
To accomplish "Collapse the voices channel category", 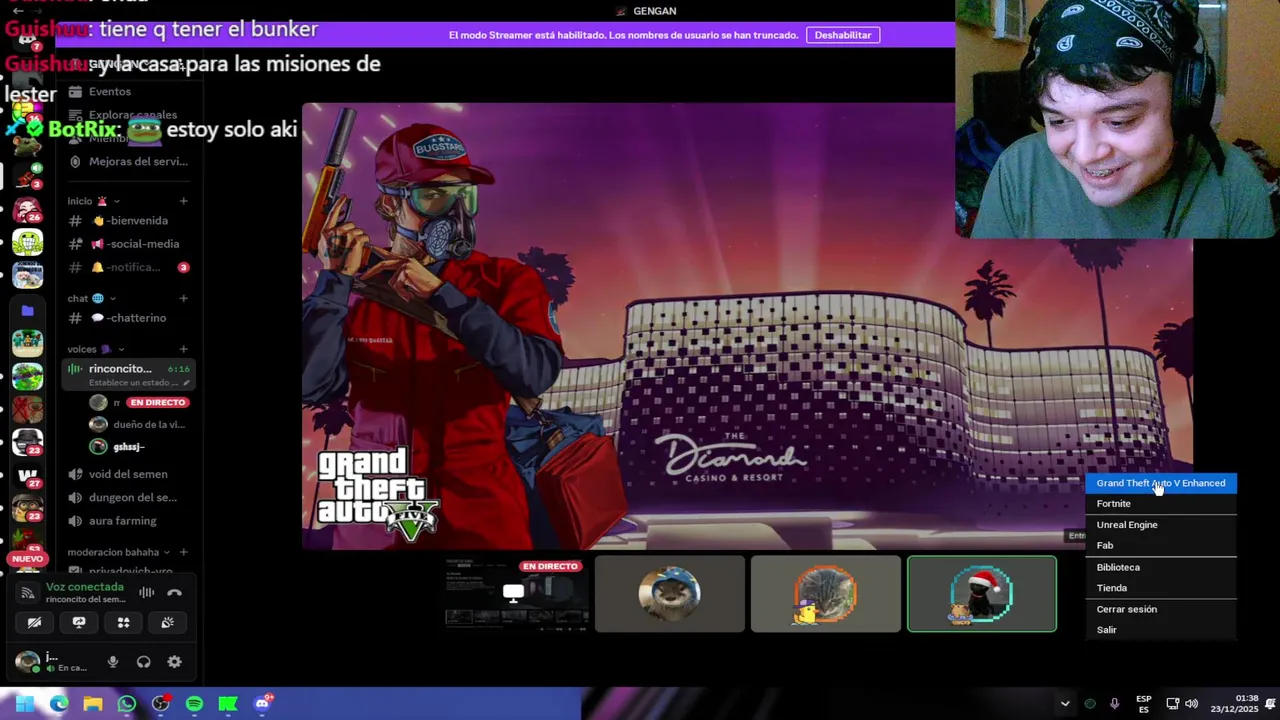I will pyautogui.click(x=96, y=349).
